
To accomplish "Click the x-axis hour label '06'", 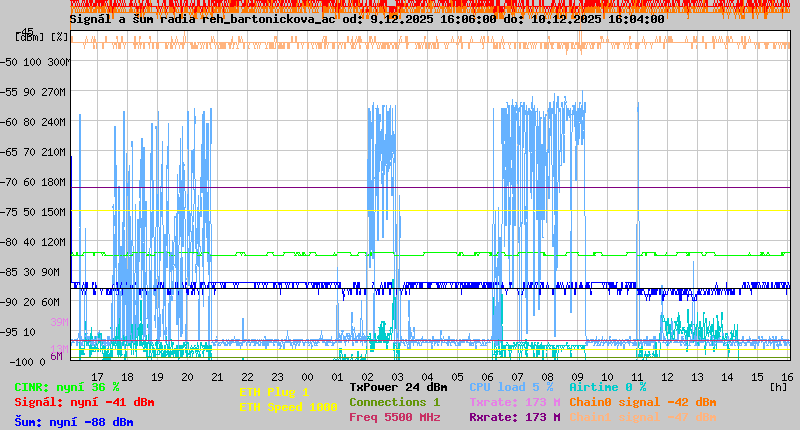I will coord(487,377).
